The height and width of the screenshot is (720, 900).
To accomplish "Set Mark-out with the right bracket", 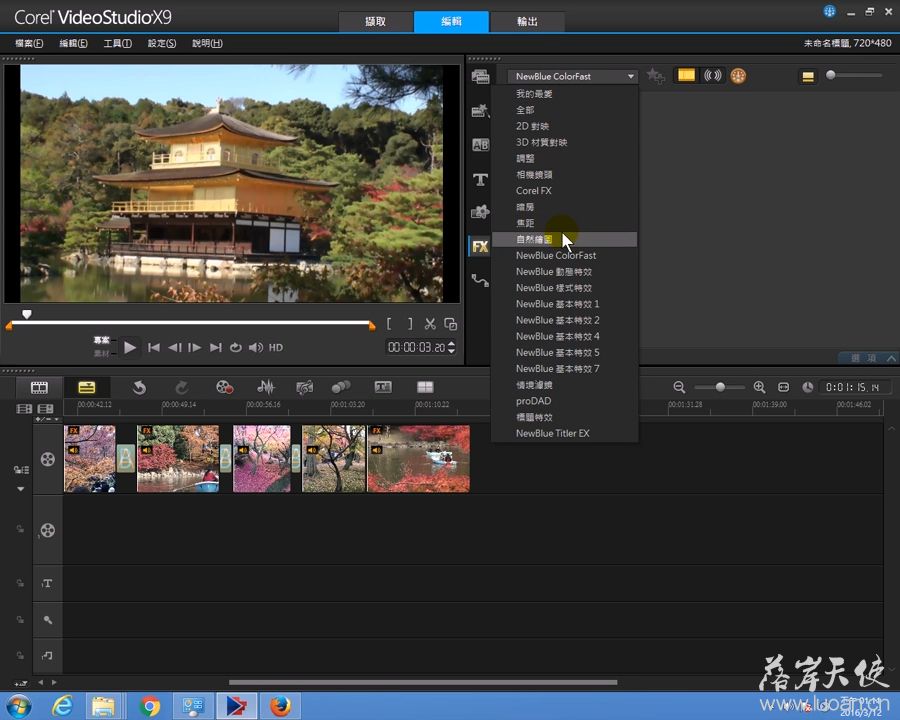I will pos(410,324).
